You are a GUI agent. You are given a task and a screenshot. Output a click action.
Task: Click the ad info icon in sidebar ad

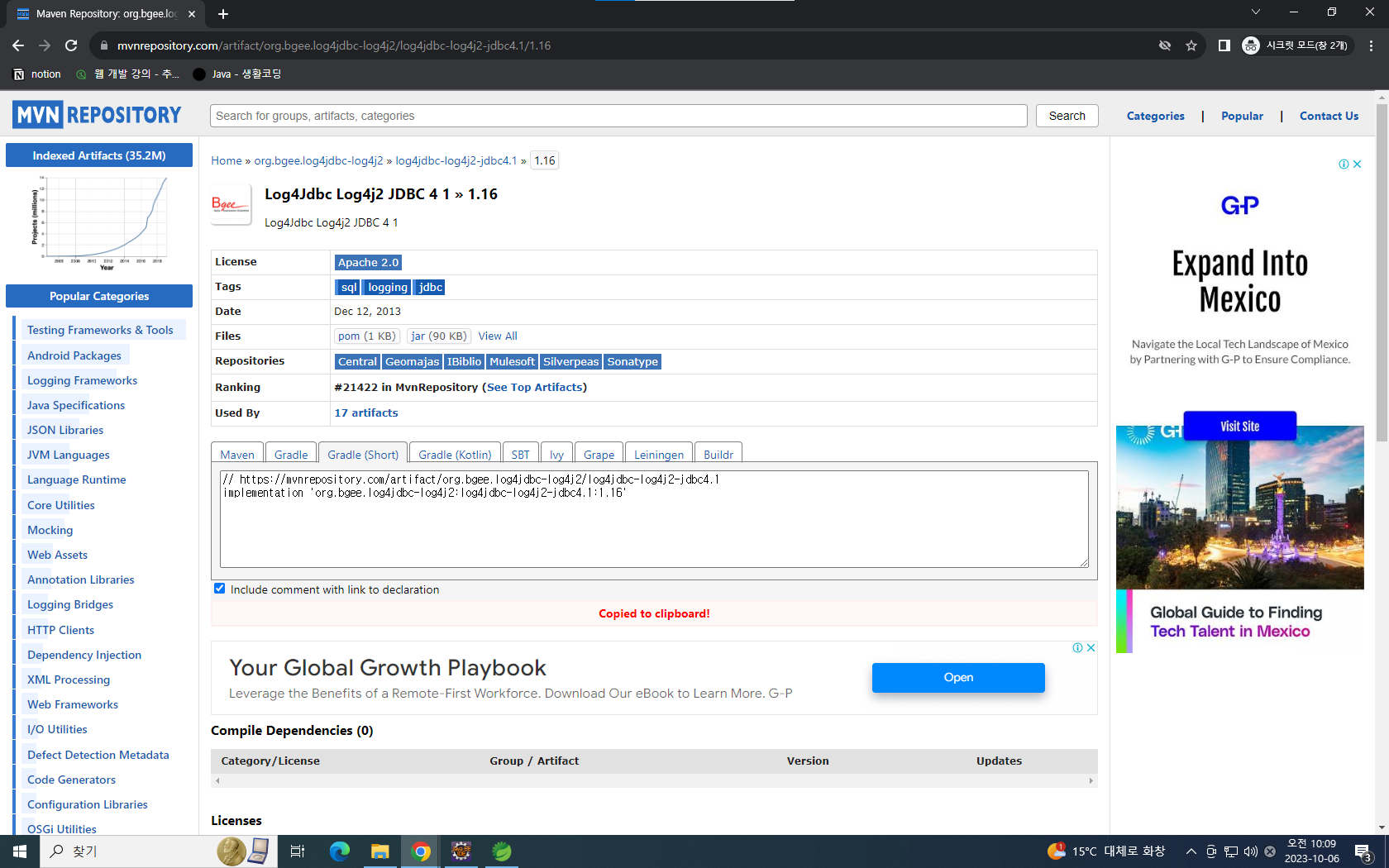[1344, 165]
